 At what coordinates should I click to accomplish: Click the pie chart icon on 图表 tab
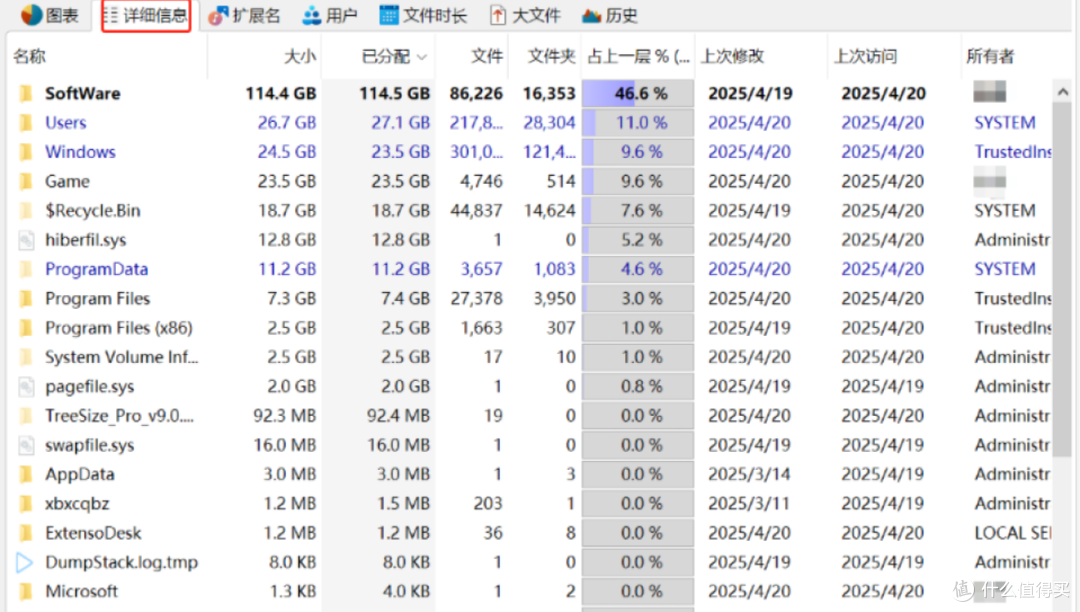(x=32, y=15)
